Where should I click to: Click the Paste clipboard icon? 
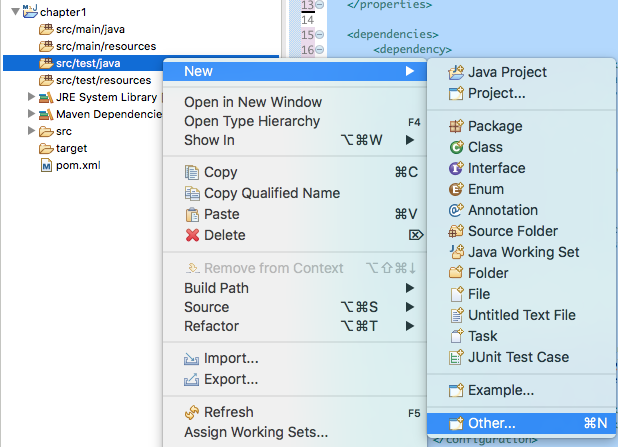(x=192, y=214)
